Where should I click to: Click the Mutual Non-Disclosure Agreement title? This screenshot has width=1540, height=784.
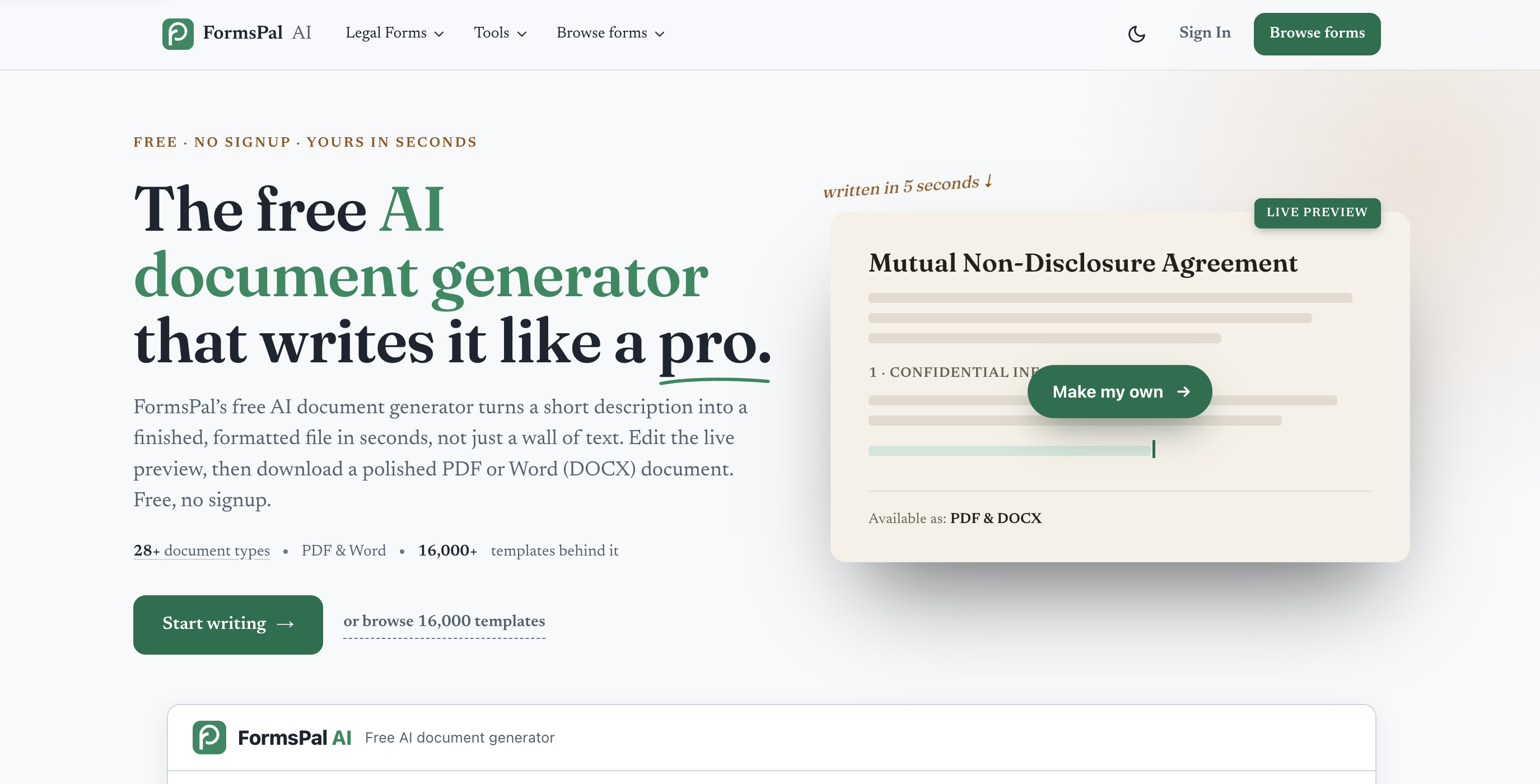(1082, 263)
